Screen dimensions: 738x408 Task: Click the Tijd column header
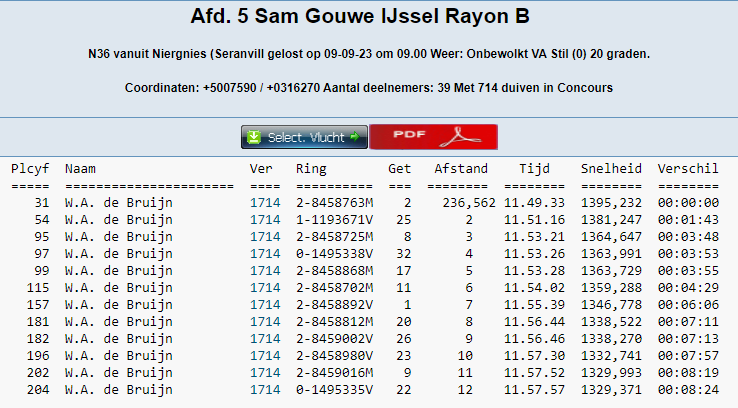coord(534,169)
